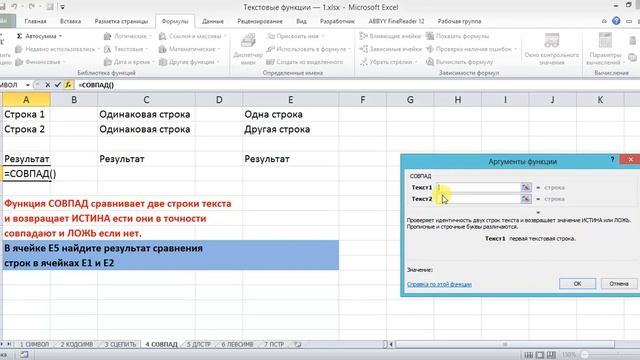Screen dimensions: 640x360
Task: Open the Дата и время functions dropdown
Action: [x=129, y=62]
